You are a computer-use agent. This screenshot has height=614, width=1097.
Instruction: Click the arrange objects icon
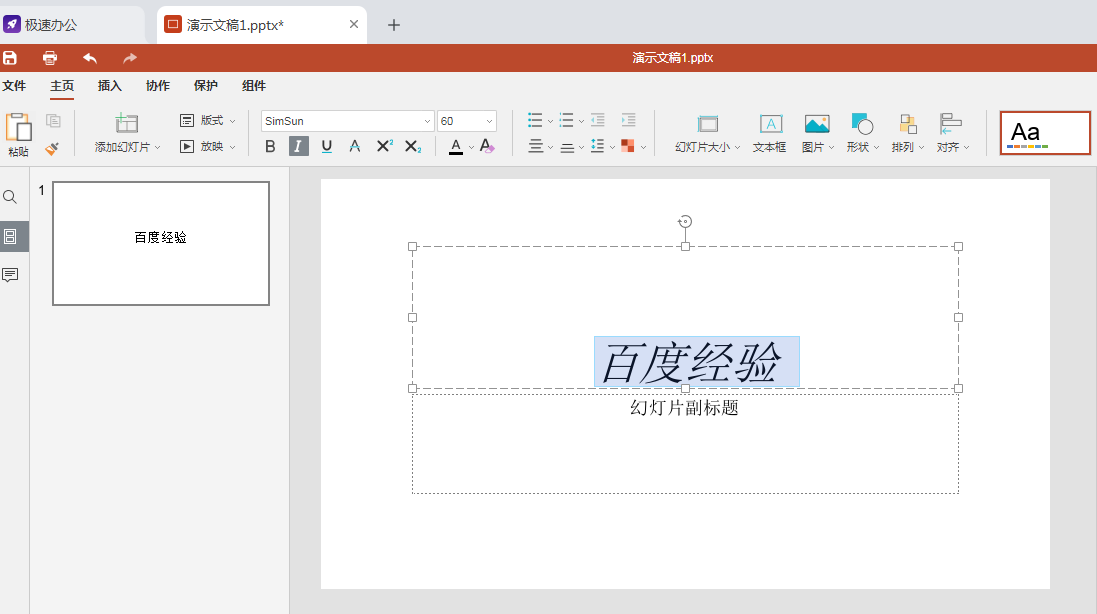pyautogui.click(x=907, y=124)
